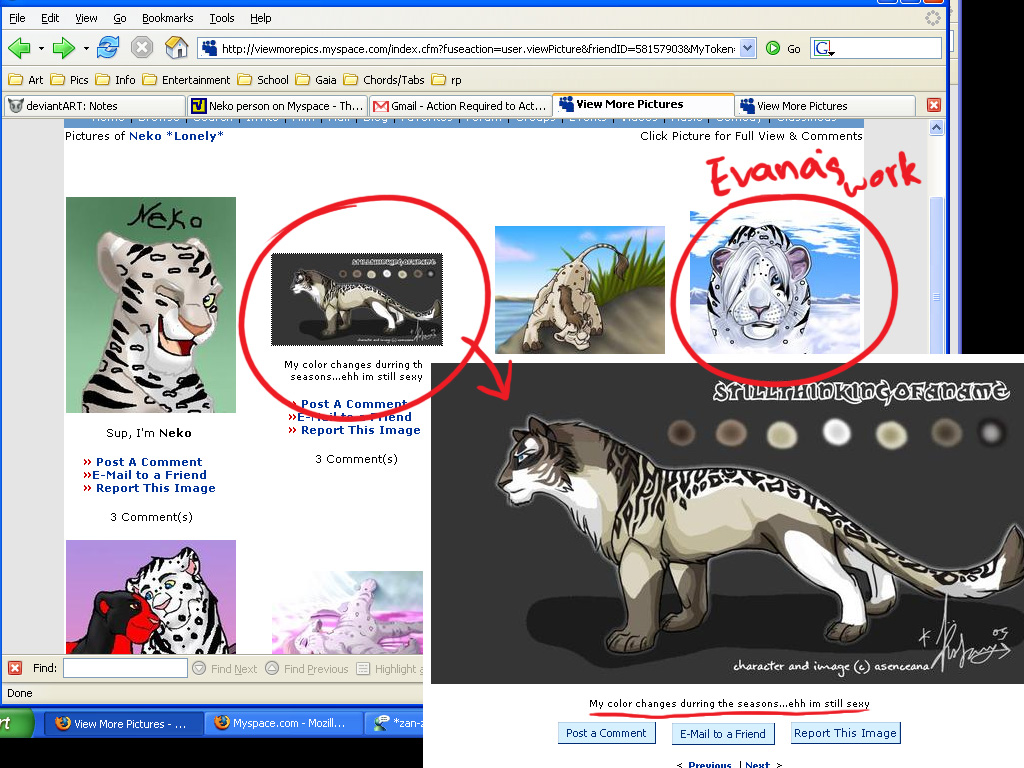Click the green Back arrow button
Image resolution: width=1024 pixels, height=768 pixels.
click(20, 48)
